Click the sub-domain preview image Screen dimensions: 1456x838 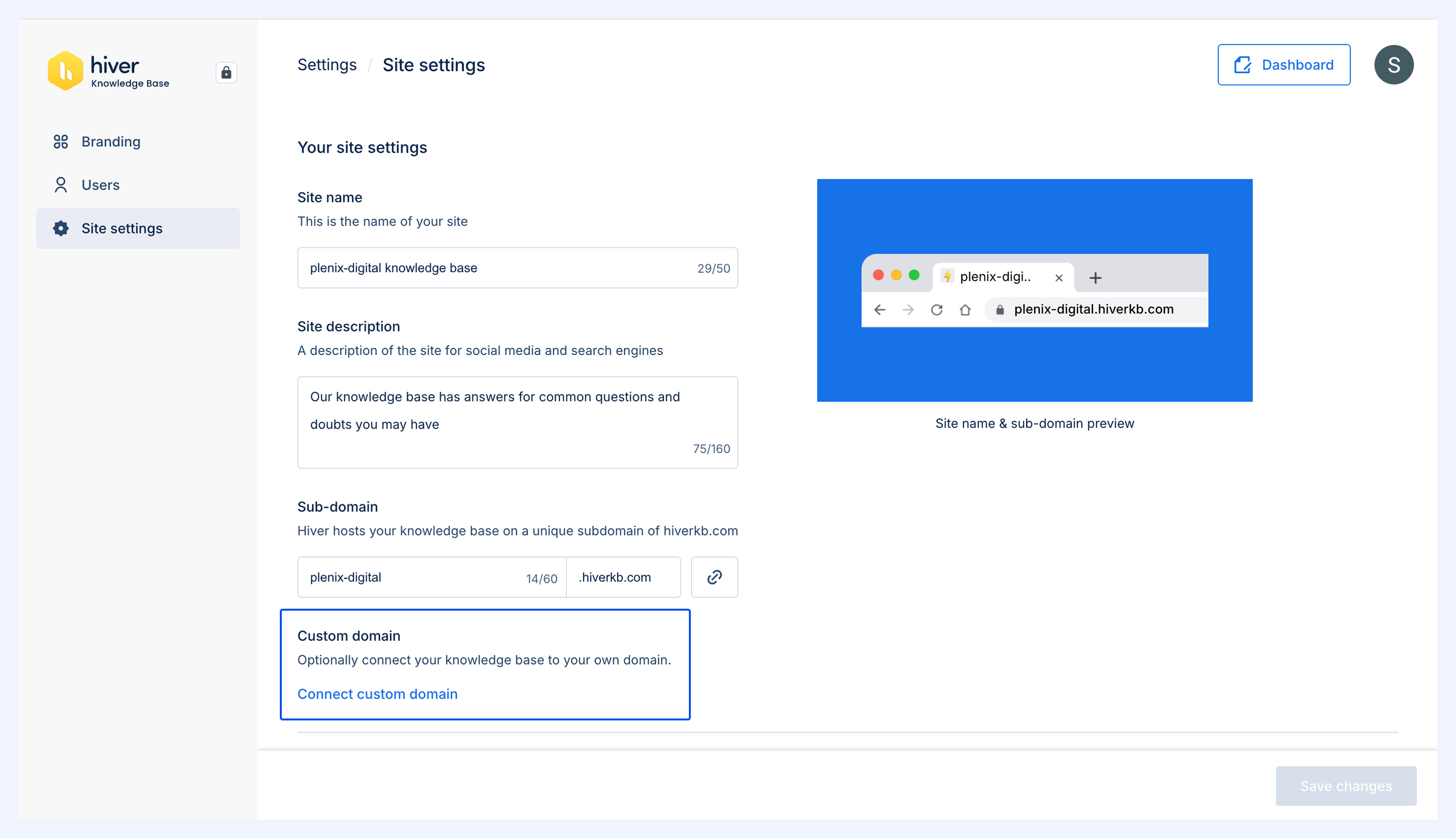[x=1035, y=290]
